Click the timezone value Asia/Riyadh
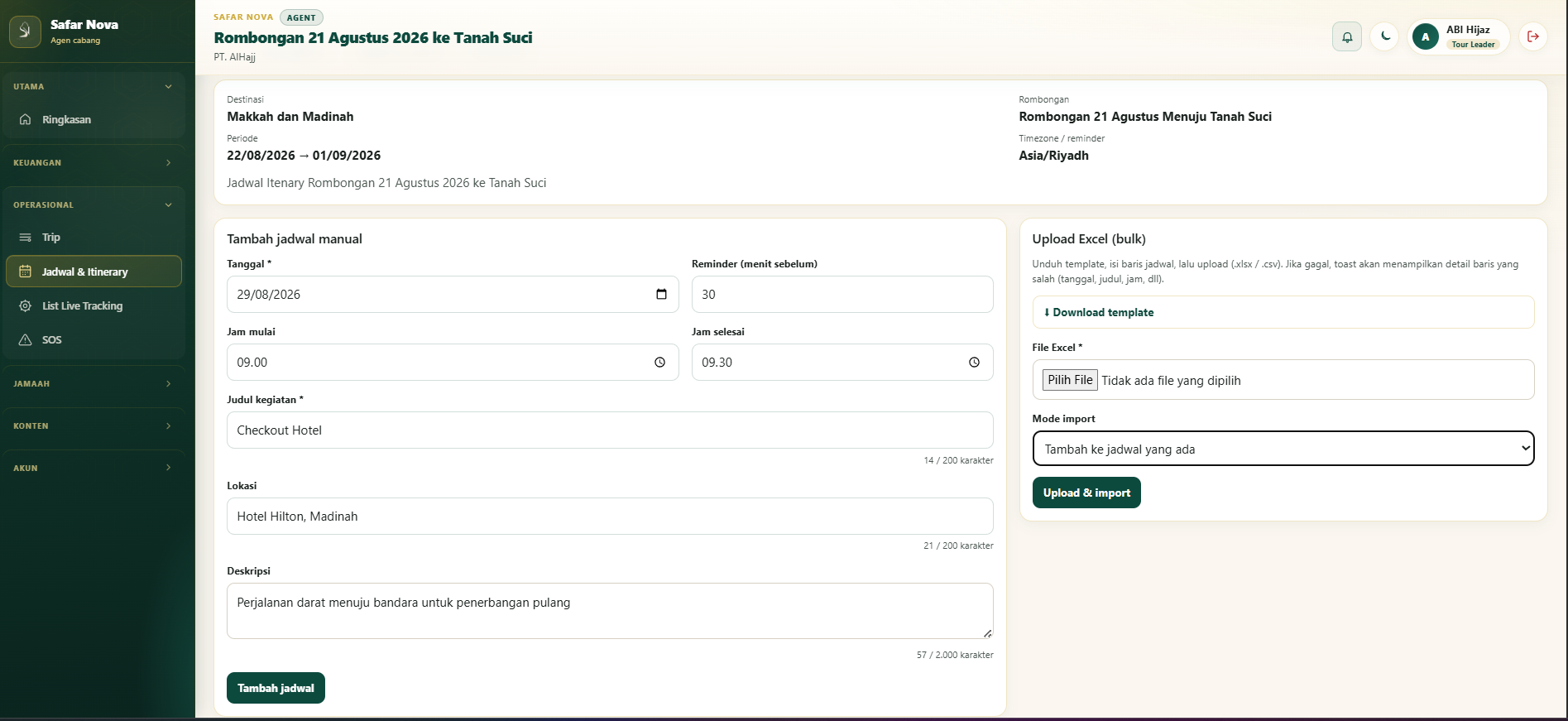 point(1053,156)
